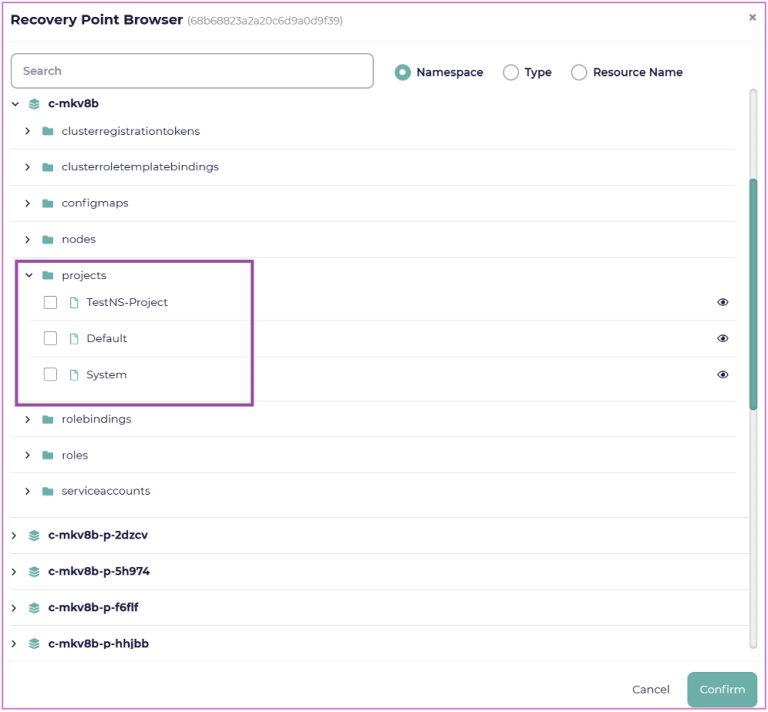
Task: Expand the clusterroletemplatebindings folder
Action: point(27,167)
